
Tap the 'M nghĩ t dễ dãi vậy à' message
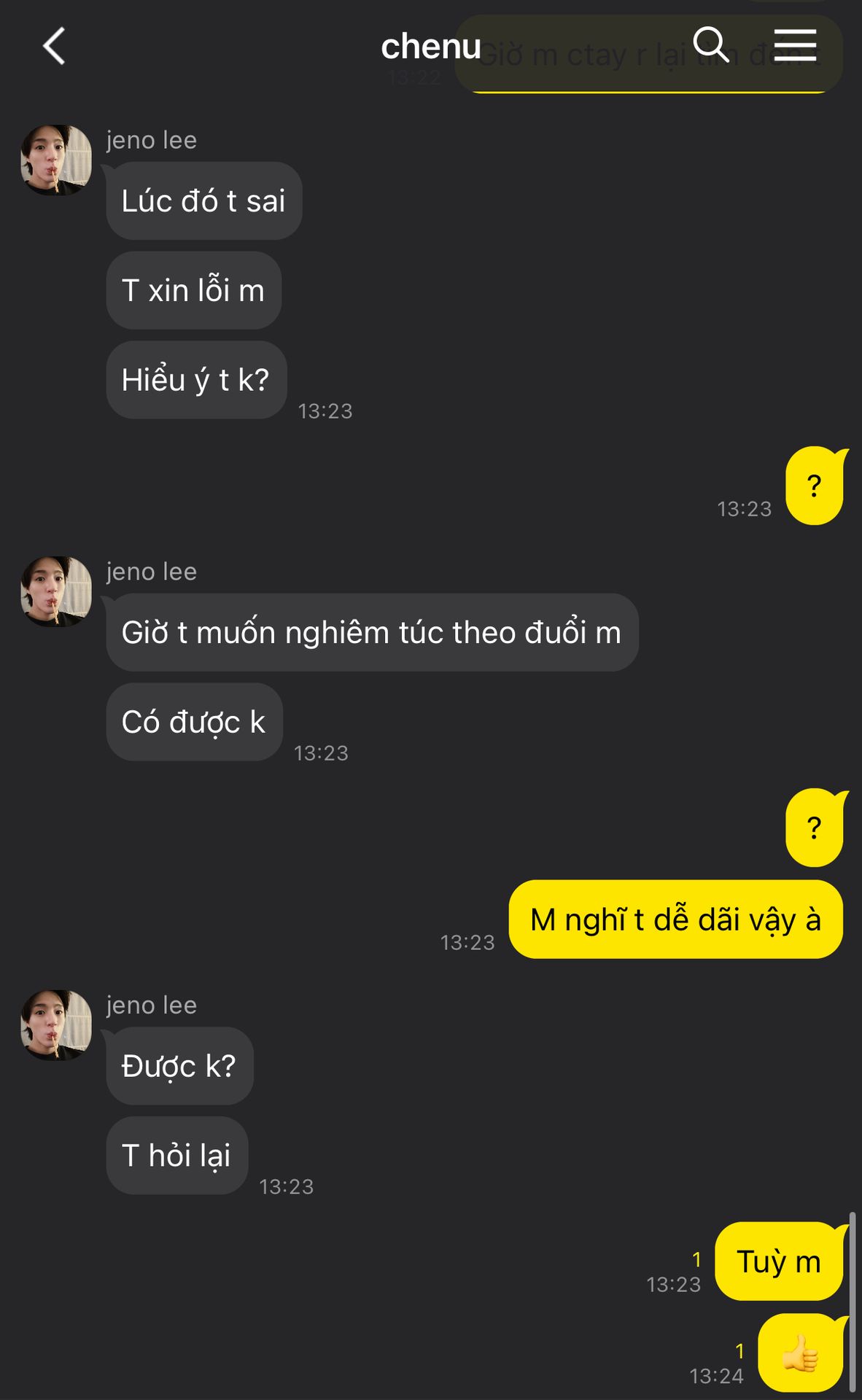click(x=675, y=919)
